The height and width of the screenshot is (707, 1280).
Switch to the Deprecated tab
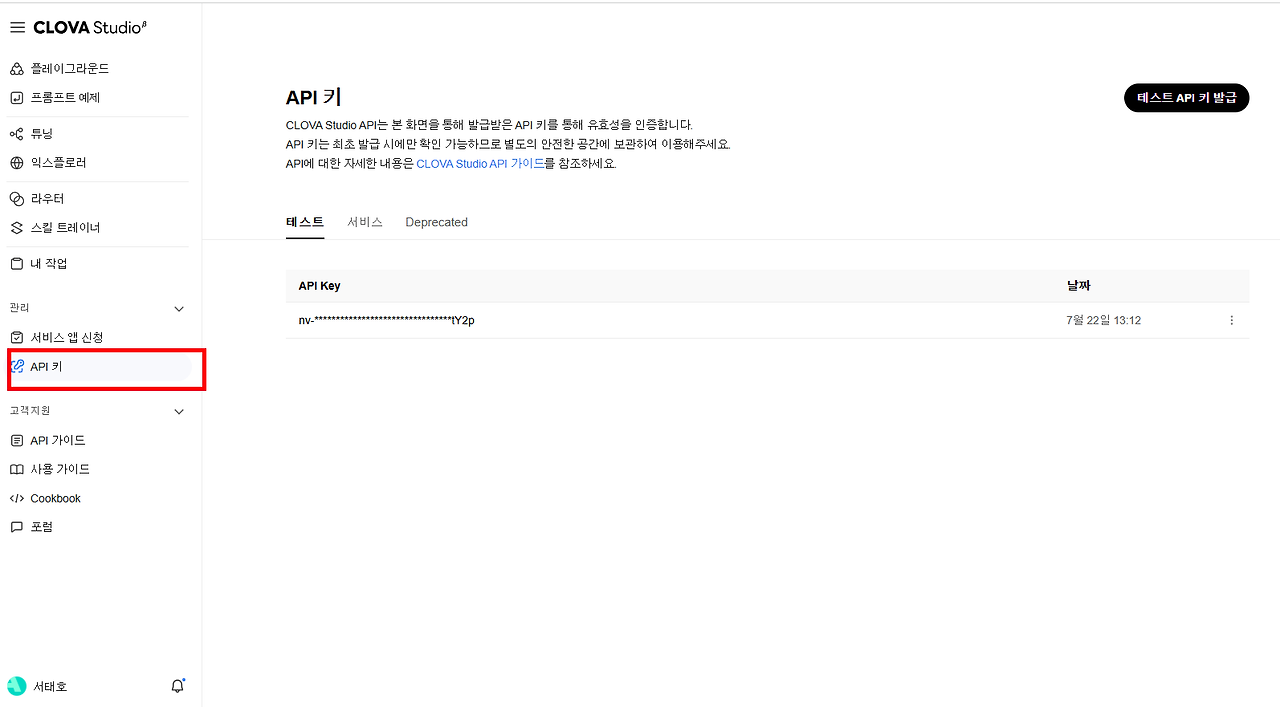(x=437, y=222)
